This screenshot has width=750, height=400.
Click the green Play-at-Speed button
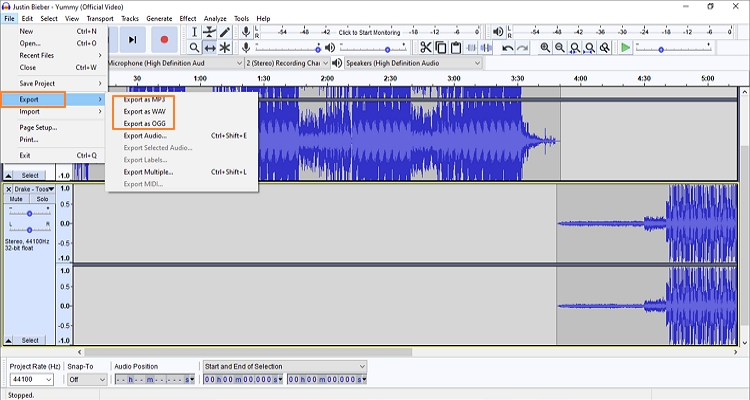pyautogui.click(x=625, y=47)
